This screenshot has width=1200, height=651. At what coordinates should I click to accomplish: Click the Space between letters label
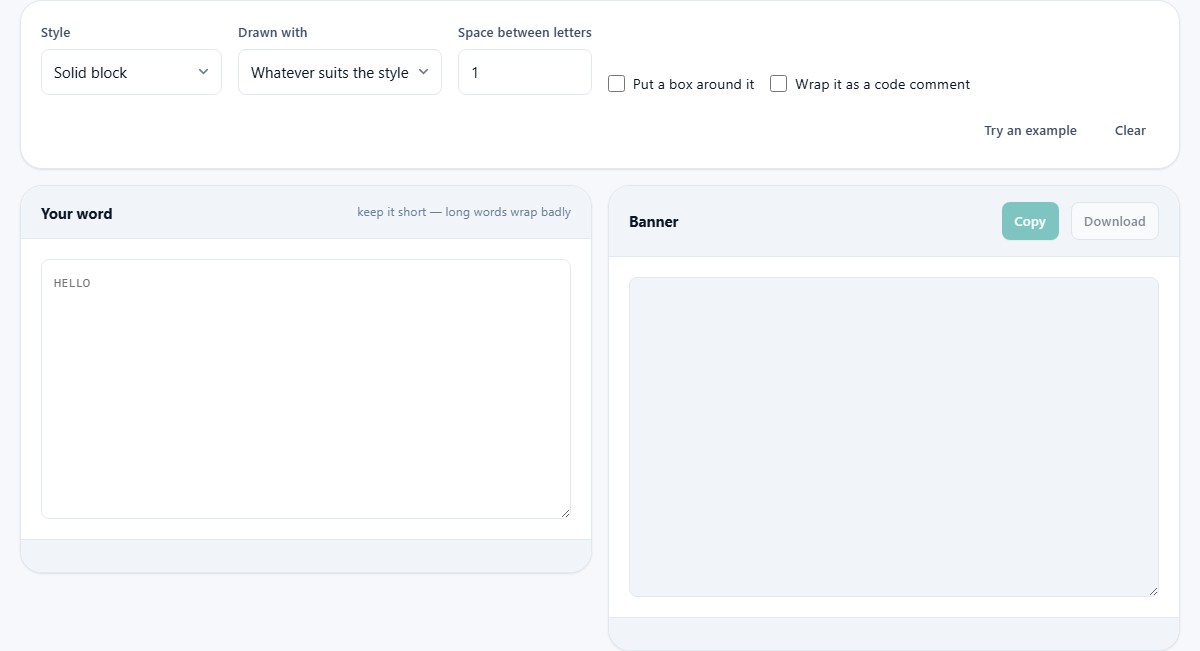point(525,33)
